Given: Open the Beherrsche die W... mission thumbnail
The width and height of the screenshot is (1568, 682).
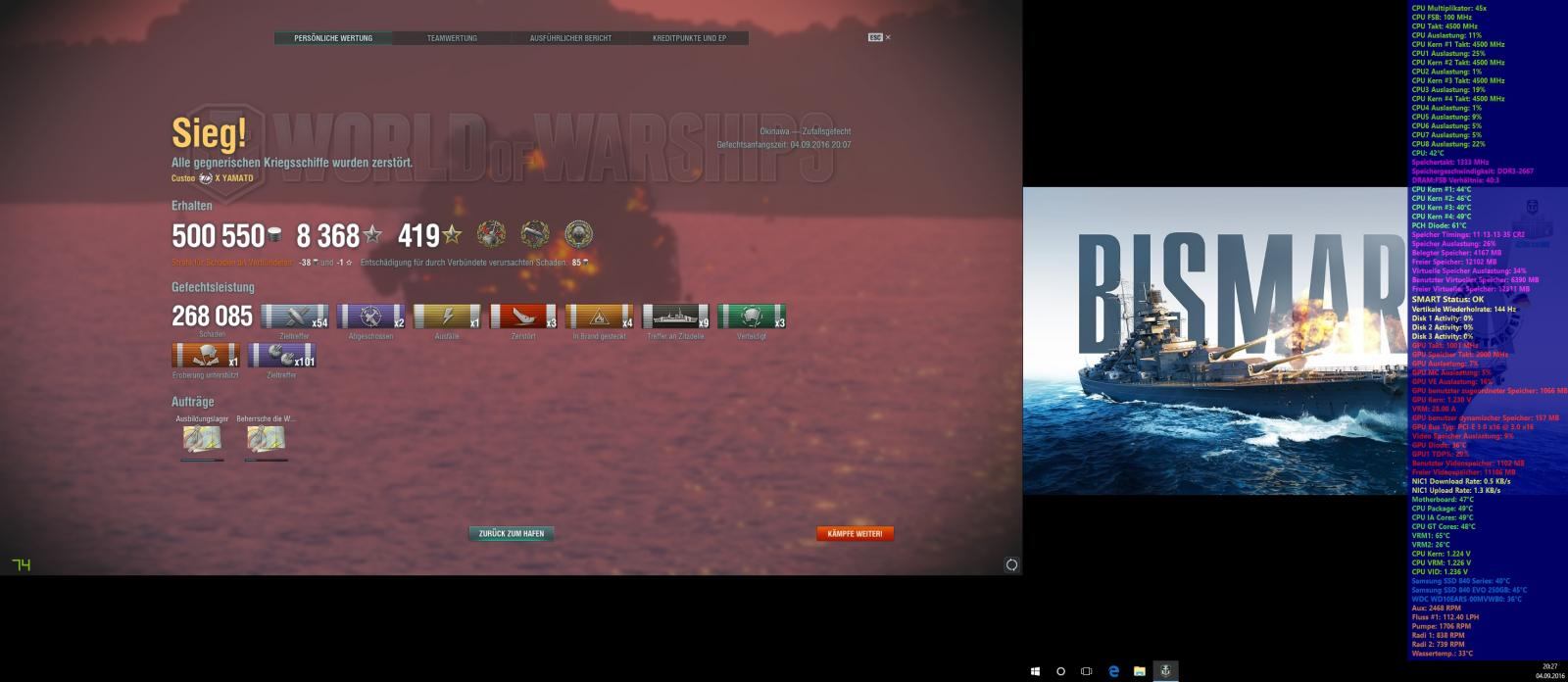Looking at the screenshot, I should click(x=266, y=438).
